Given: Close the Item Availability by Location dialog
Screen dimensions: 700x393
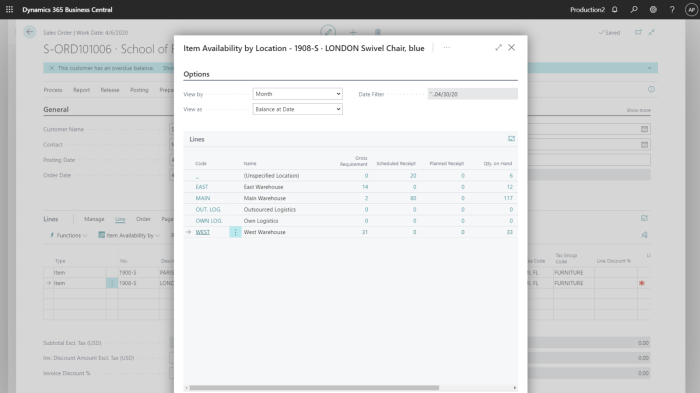Looking at the screenshot, I should (512, 47).
